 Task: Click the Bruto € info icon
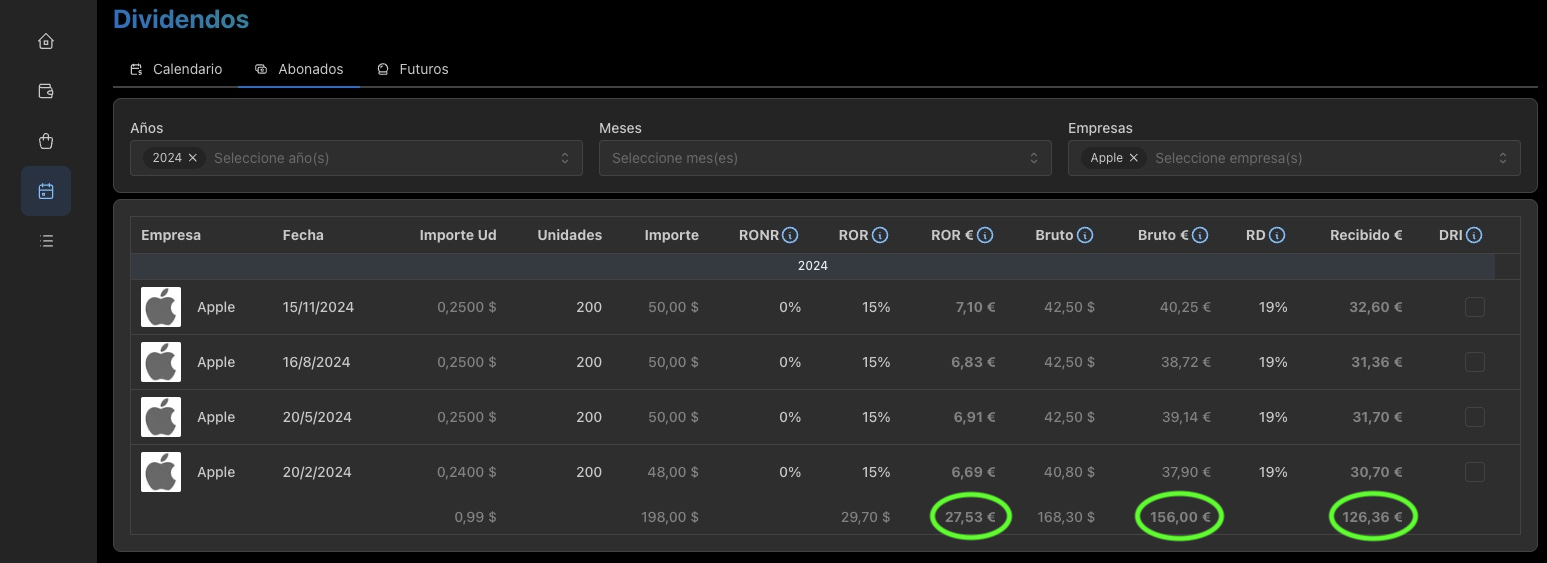click(x=1200, y=236)
